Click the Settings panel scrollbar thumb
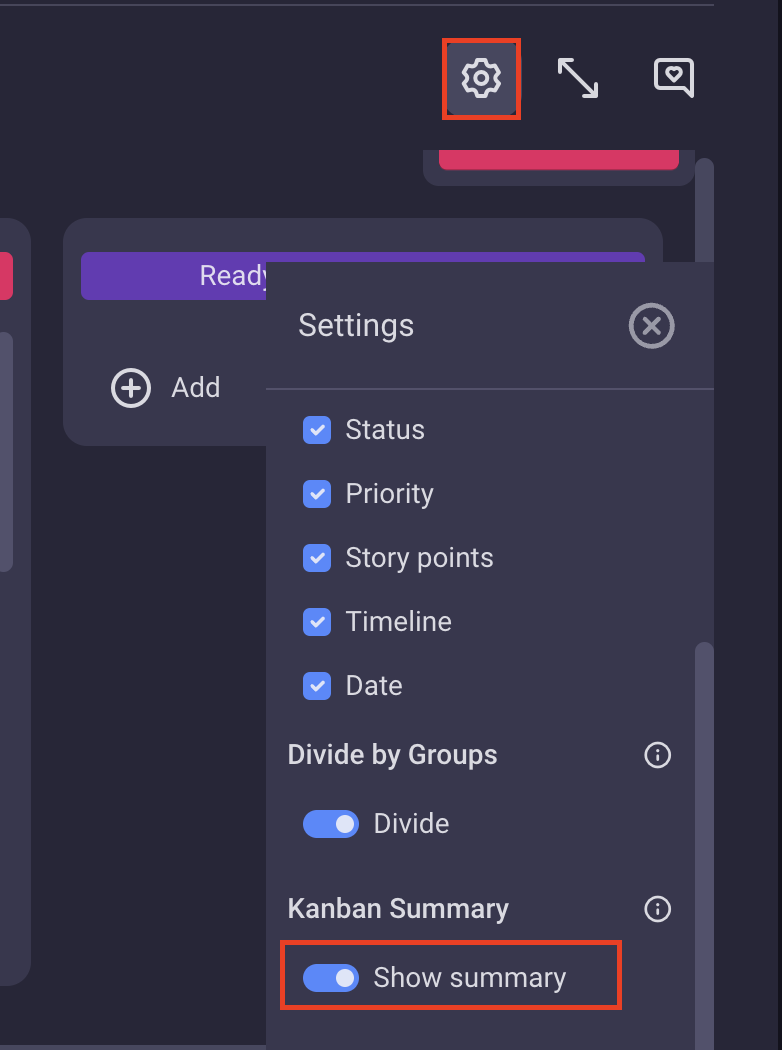 704,846
